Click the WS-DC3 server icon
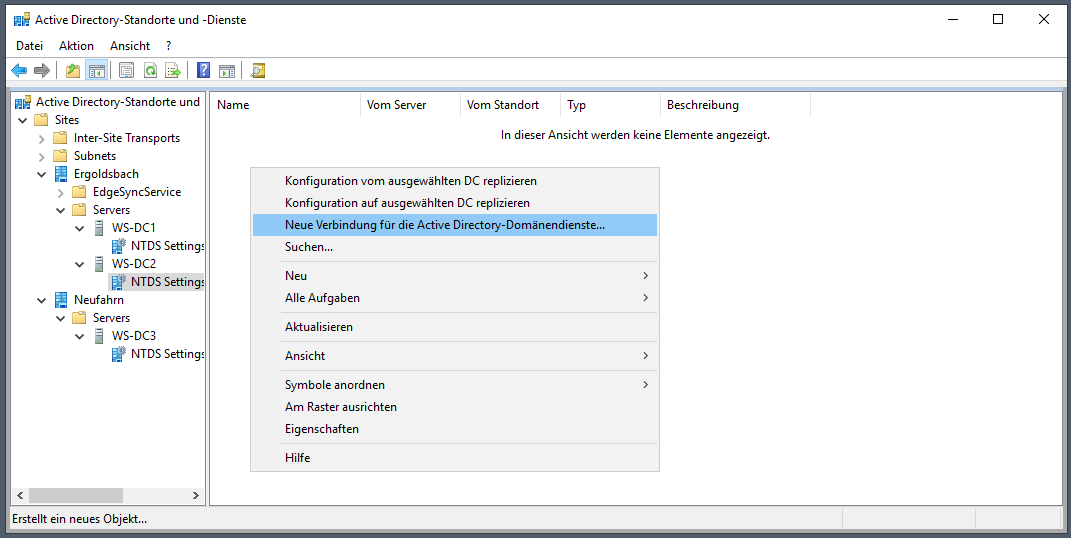Screen dimensions: 1071x538 pyautogui.click(x=99, y=335)
